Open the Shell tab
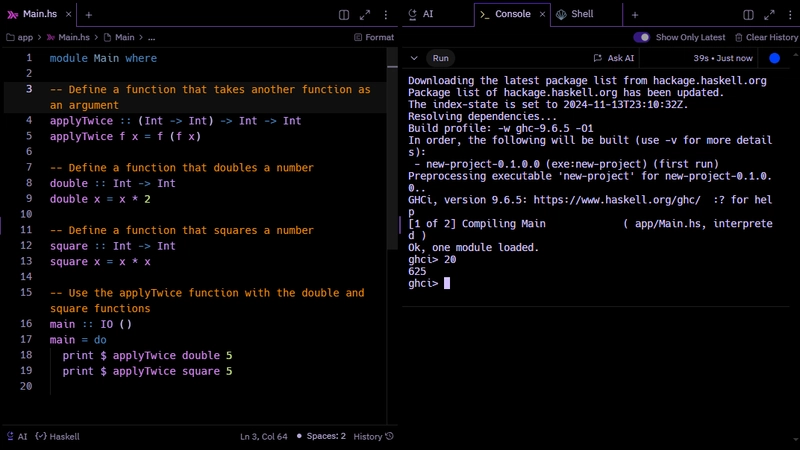 tap(575, 14)
